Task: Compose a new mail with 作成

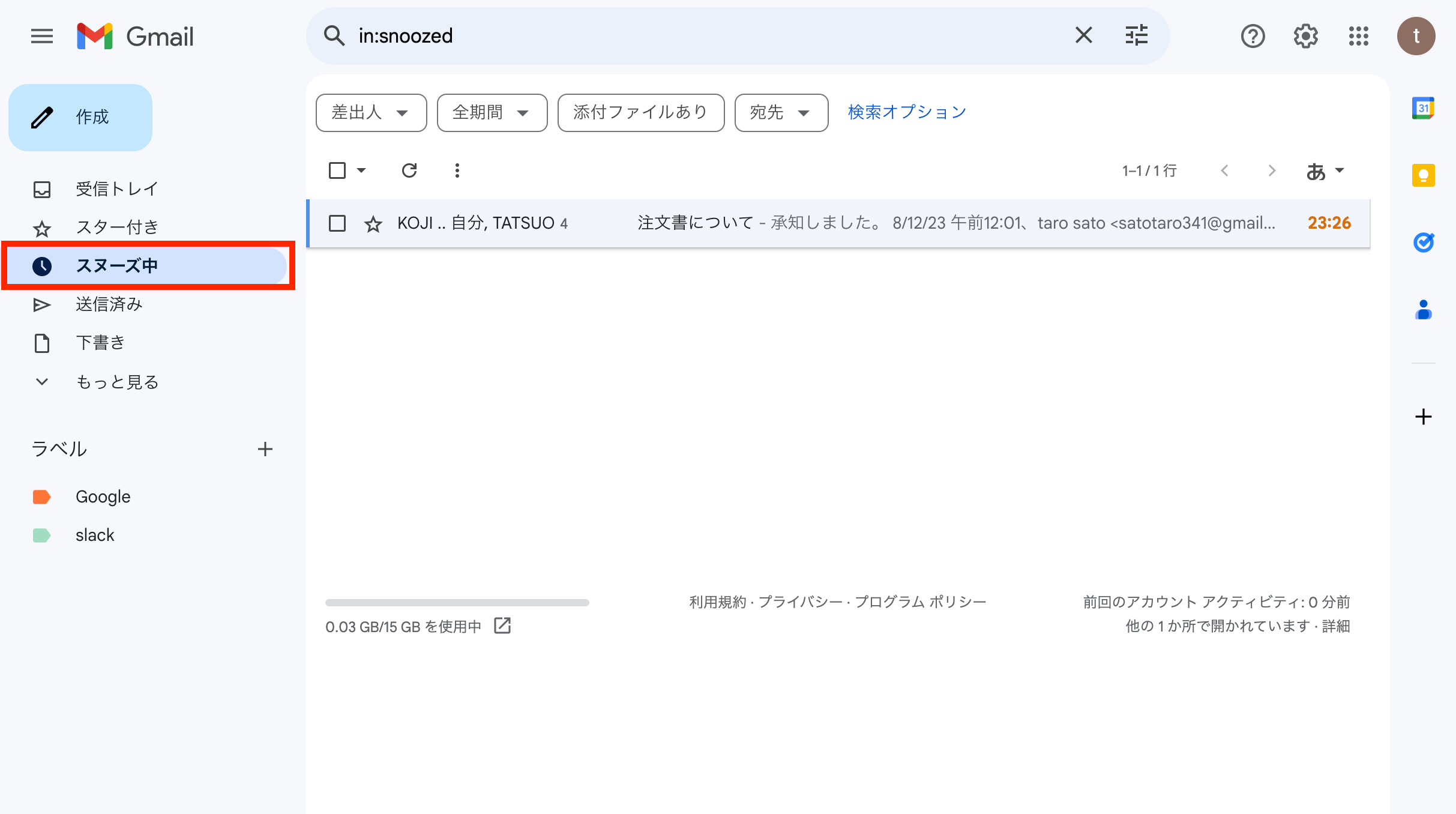Action: (x=80, y=117)
